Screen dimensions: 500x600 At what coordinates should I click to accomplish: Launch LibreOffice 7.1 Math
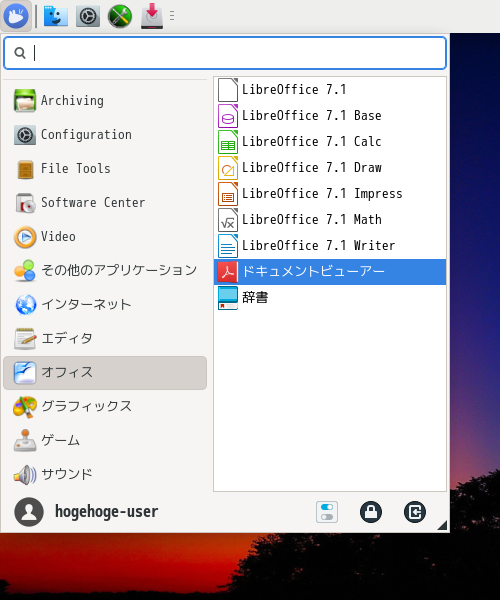(x=330, y=220)
